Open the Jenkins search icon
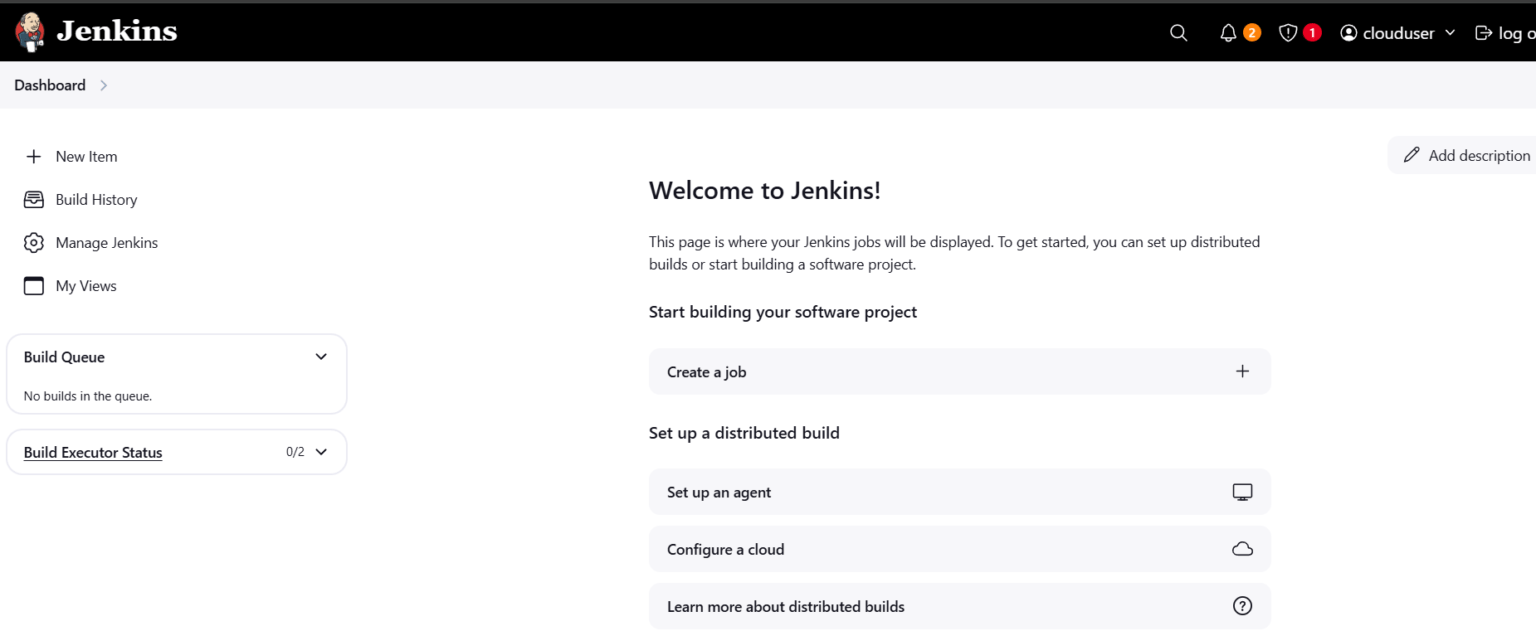Viewport: 1536px width, 631px height. click(x=1178, y=32)
